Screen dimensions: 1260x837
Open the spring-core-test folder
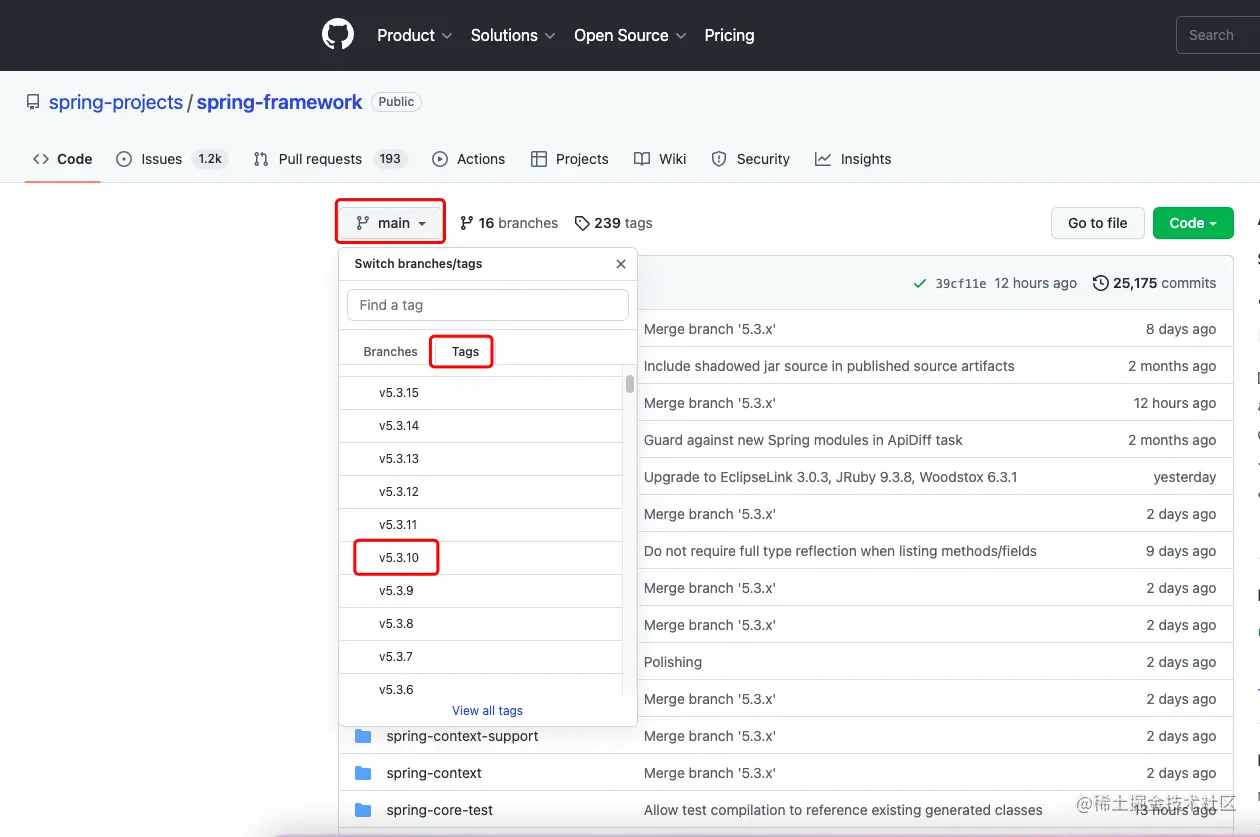440,810
